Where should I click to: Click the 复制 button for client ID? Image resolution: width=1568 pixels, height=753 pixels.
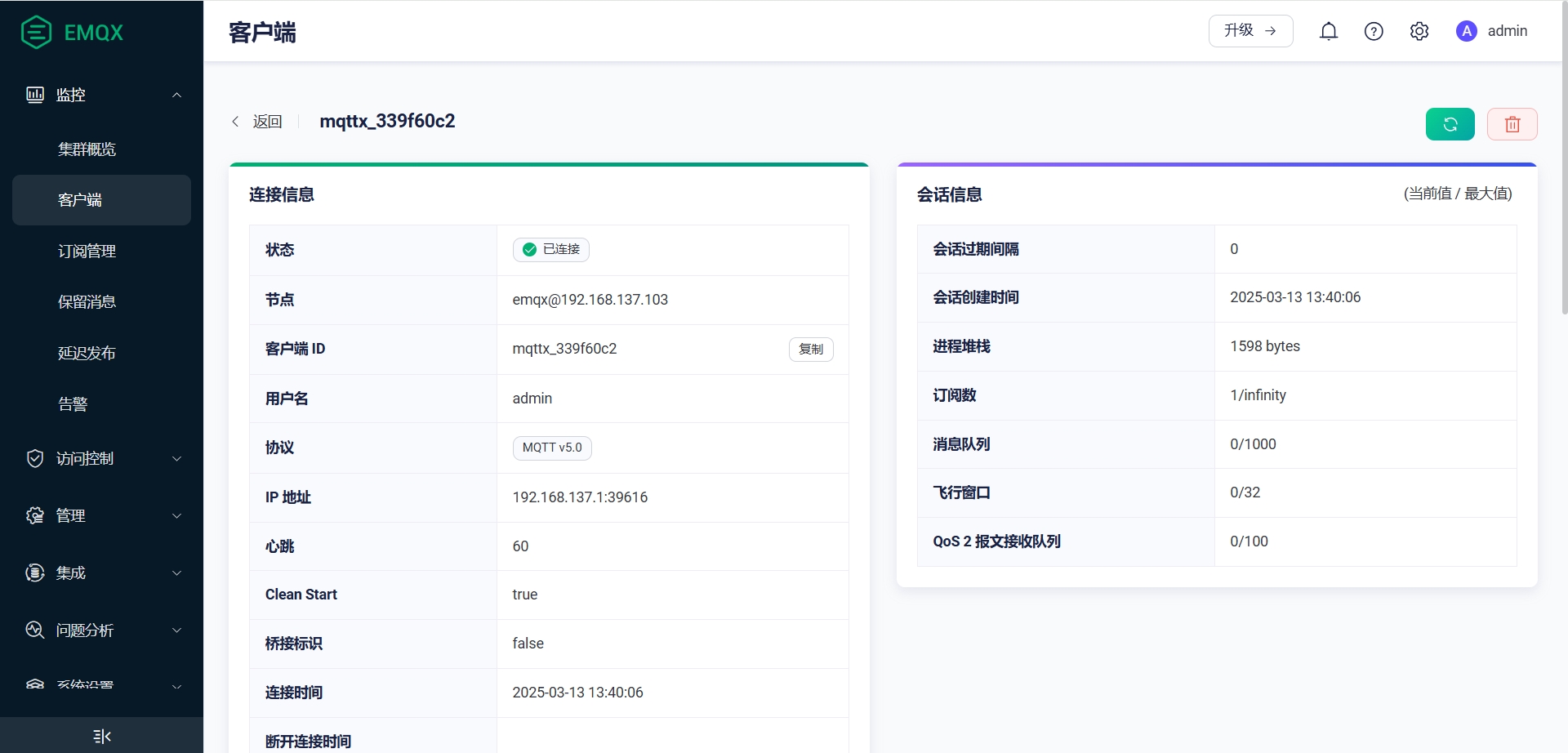[810, 350]
